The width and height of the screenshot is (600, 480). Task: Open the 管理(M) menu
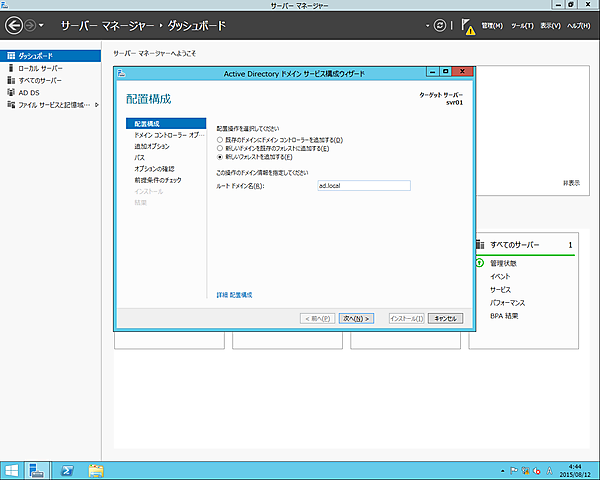(x=492, y=26)
